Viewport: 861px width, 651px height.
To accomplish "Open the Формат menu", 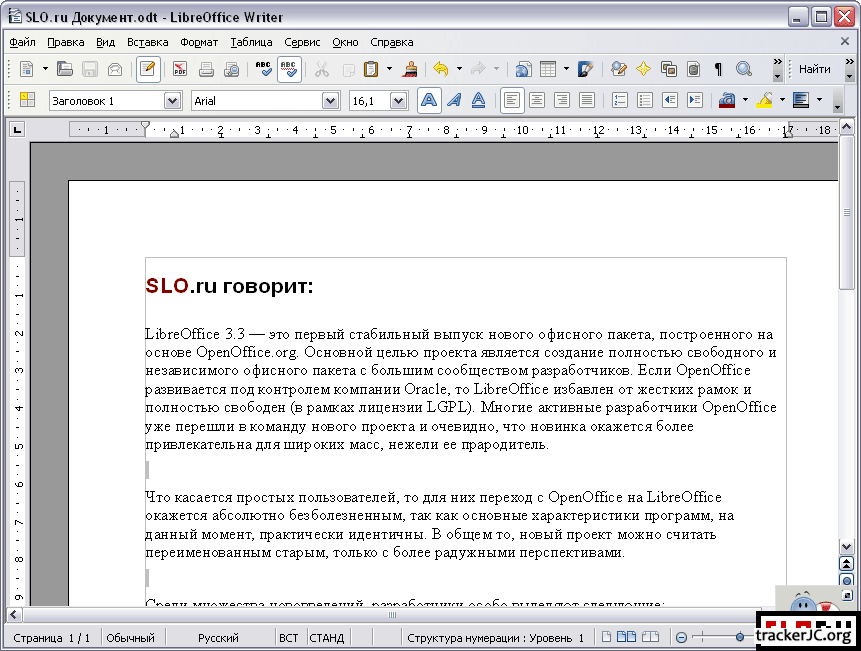I will (x=199, y=42).
